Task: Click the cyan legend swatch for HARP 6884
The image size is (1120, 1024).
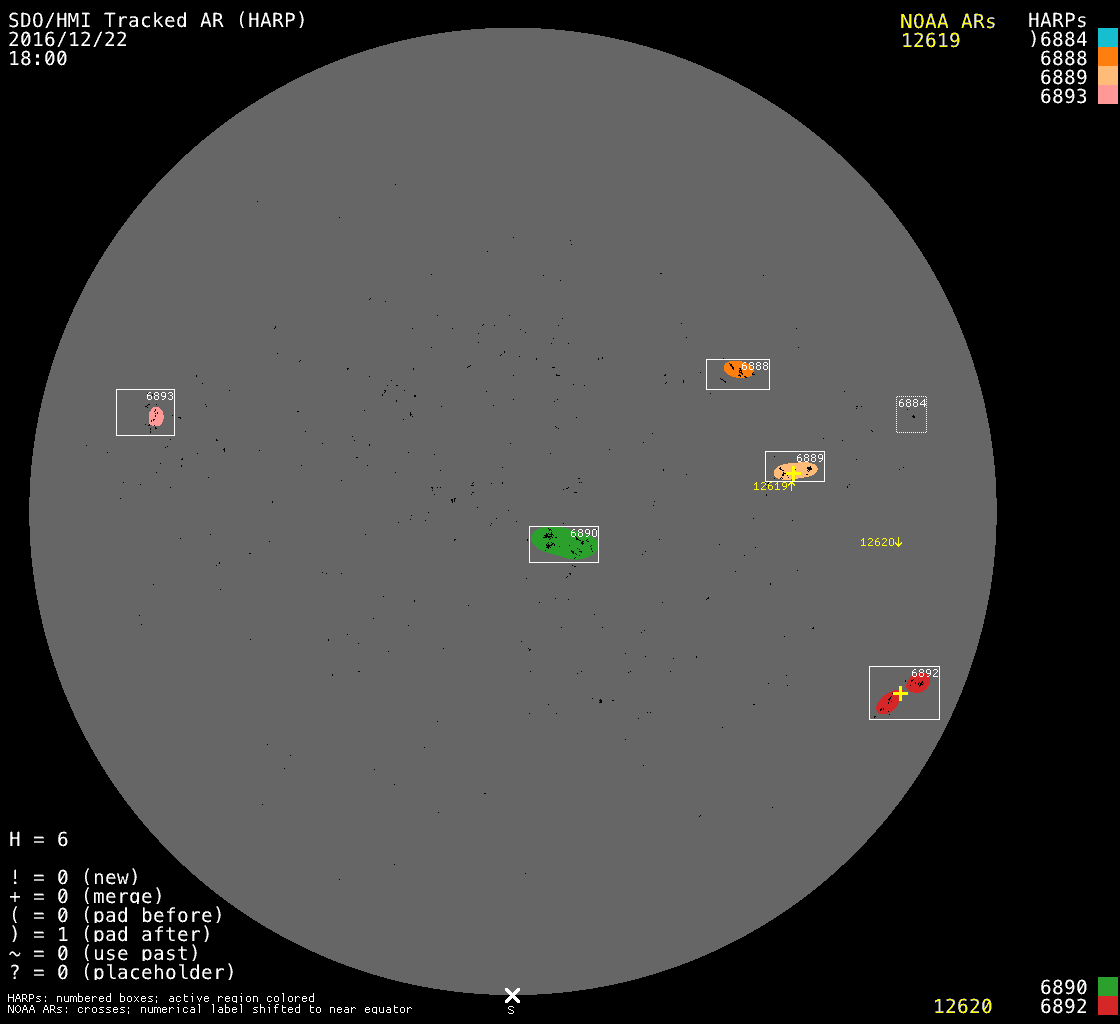Action: tap(1107, 39)
